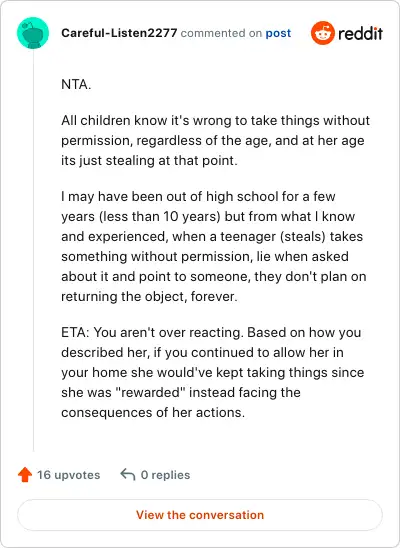
Task: Select the "16 upvotes" label
Action: click(x=68, y=475)
